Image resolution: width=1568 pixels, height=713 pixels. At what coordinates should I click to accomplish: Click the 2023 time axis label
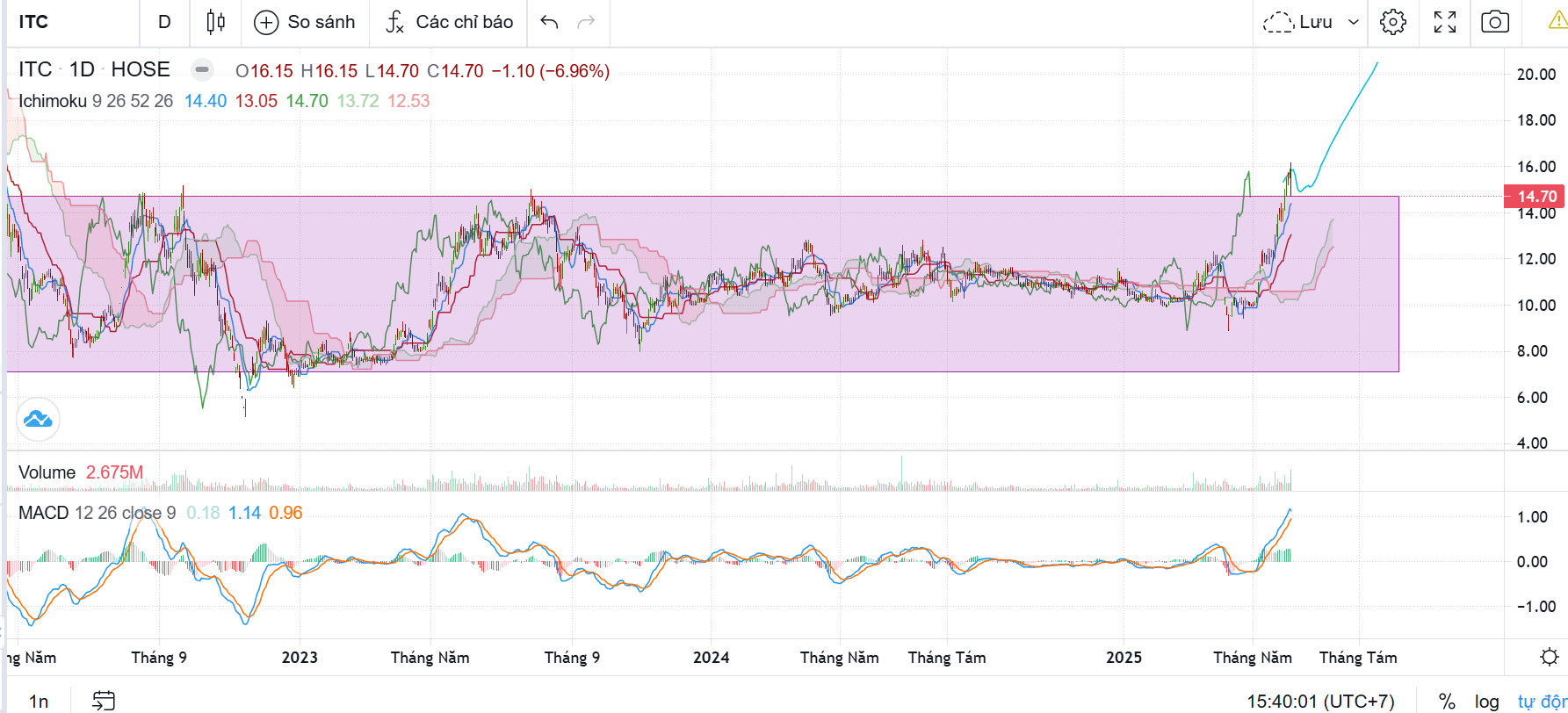pos(300,658)
